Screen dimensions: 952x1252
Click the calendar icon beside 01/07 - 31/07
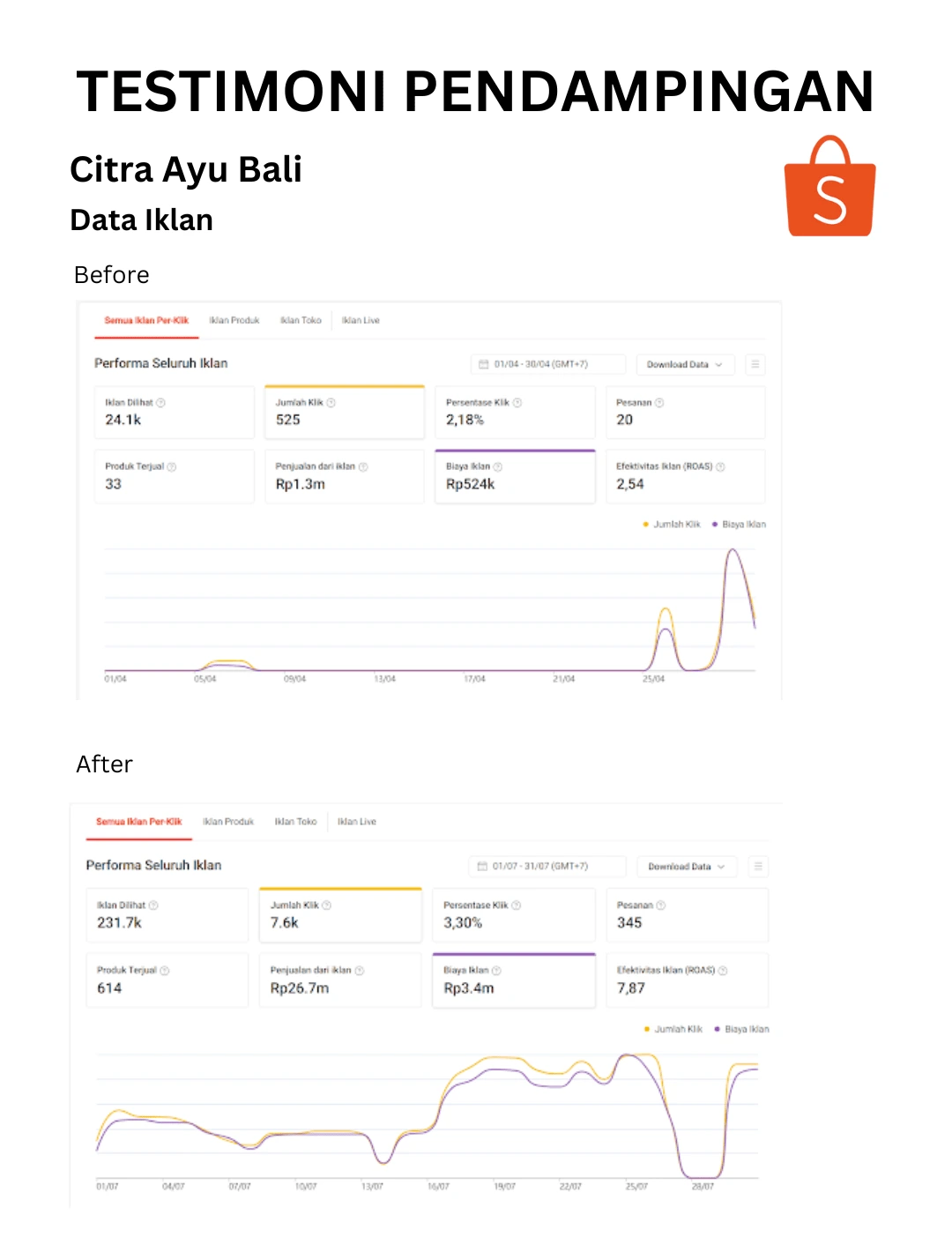coord(482,867)
